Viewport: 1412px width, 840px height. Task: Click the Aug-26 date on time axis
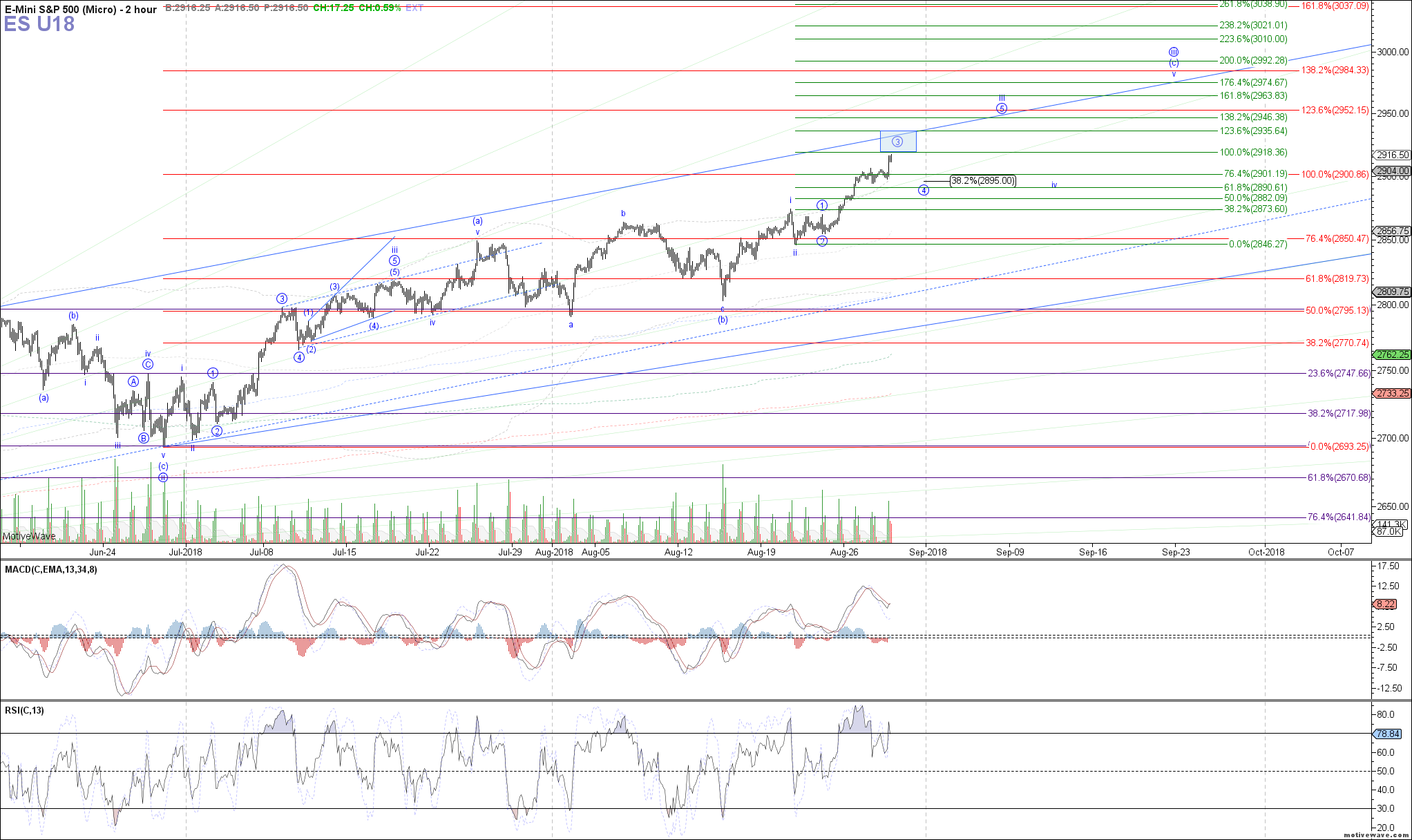844,552
